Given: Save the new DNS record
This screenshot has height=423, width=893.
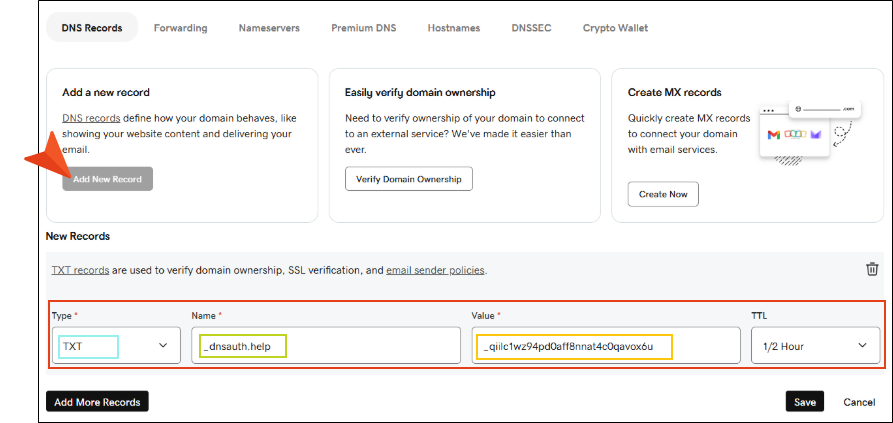Looking at the screenshot, I should pos(805,401).
